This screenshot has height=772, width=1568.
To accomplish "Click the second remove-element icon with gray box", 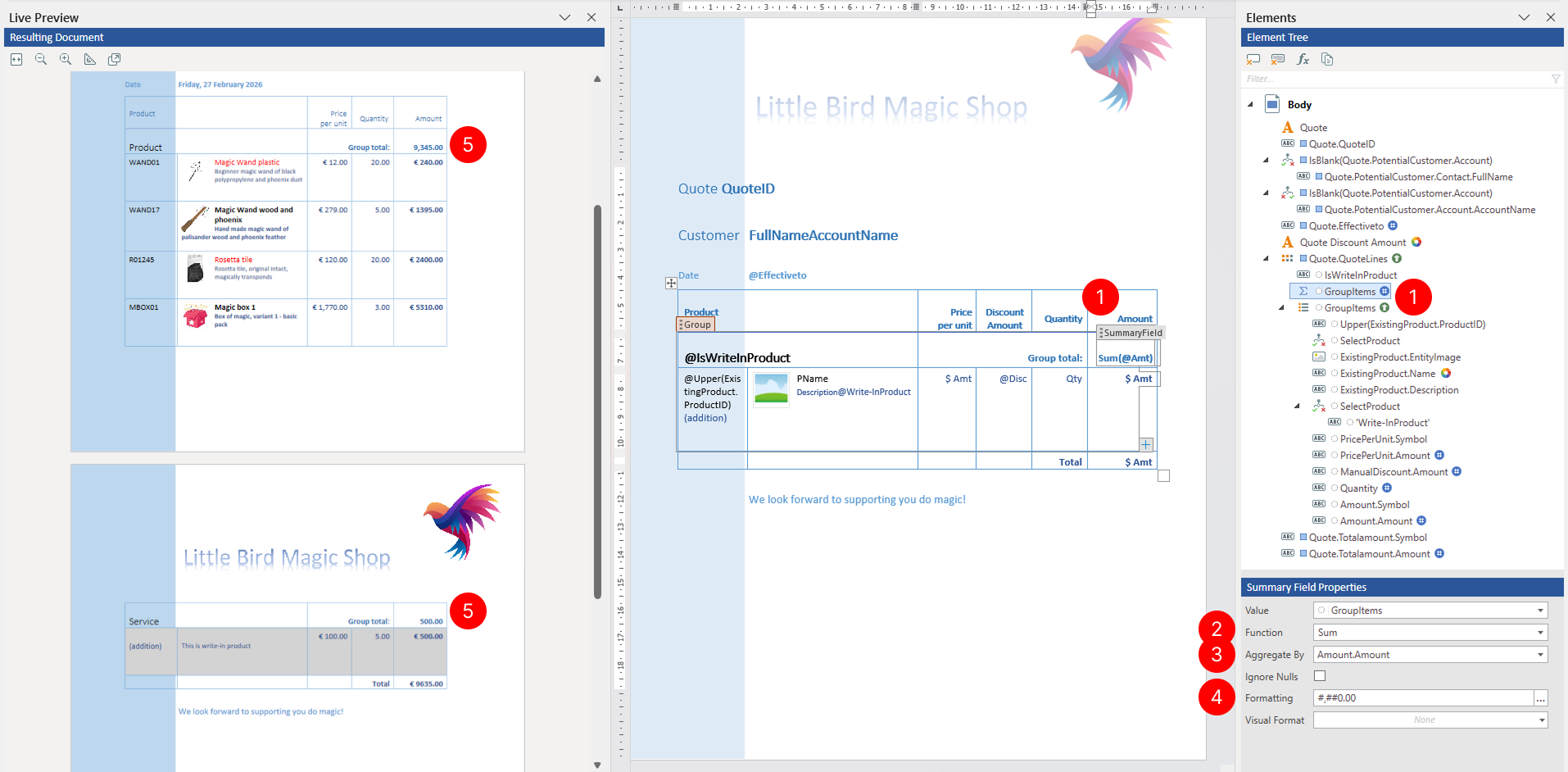I will [x=1278, y=59].
